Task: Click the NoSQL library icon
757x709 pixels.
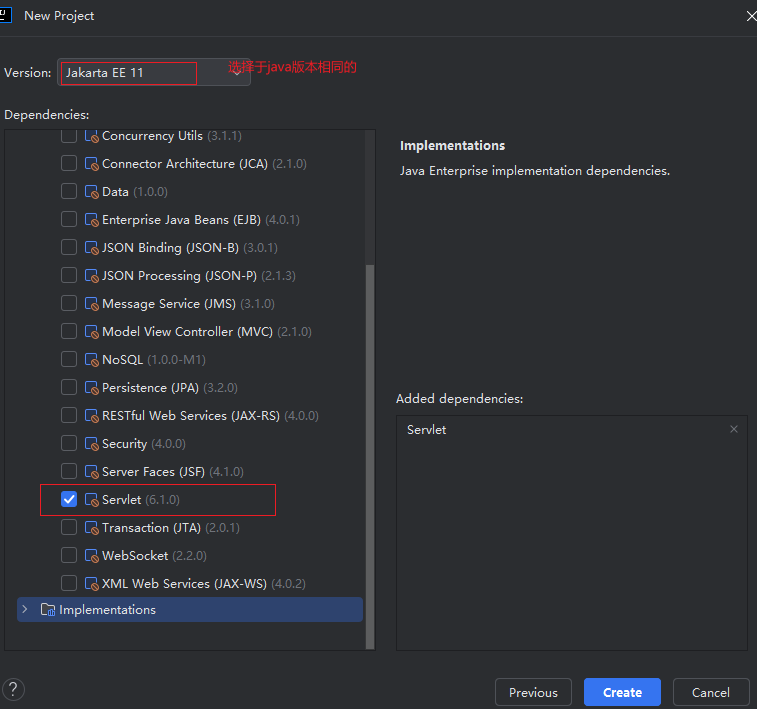Action: pyautogui.click(x=91, y=360)
